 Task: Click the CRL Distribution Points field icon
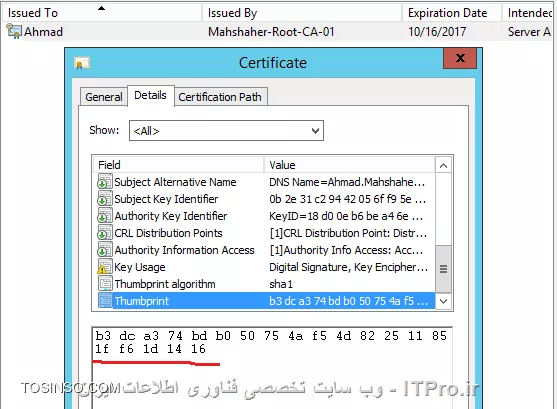coord(104,233)
